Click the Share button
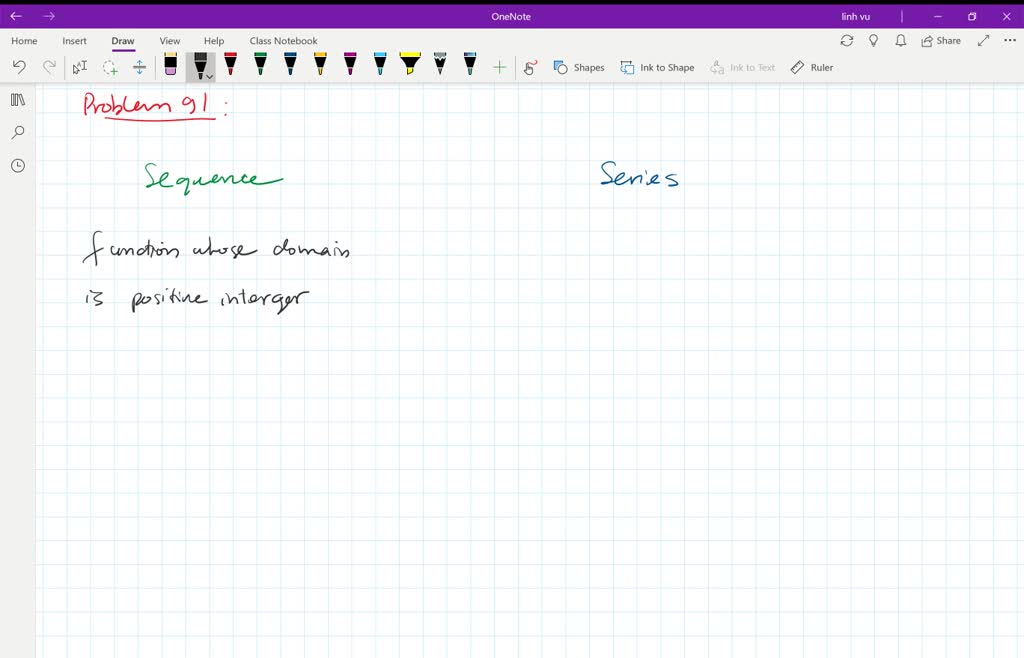This screenshot has height=658, width=1024. (x=941, y=40)
